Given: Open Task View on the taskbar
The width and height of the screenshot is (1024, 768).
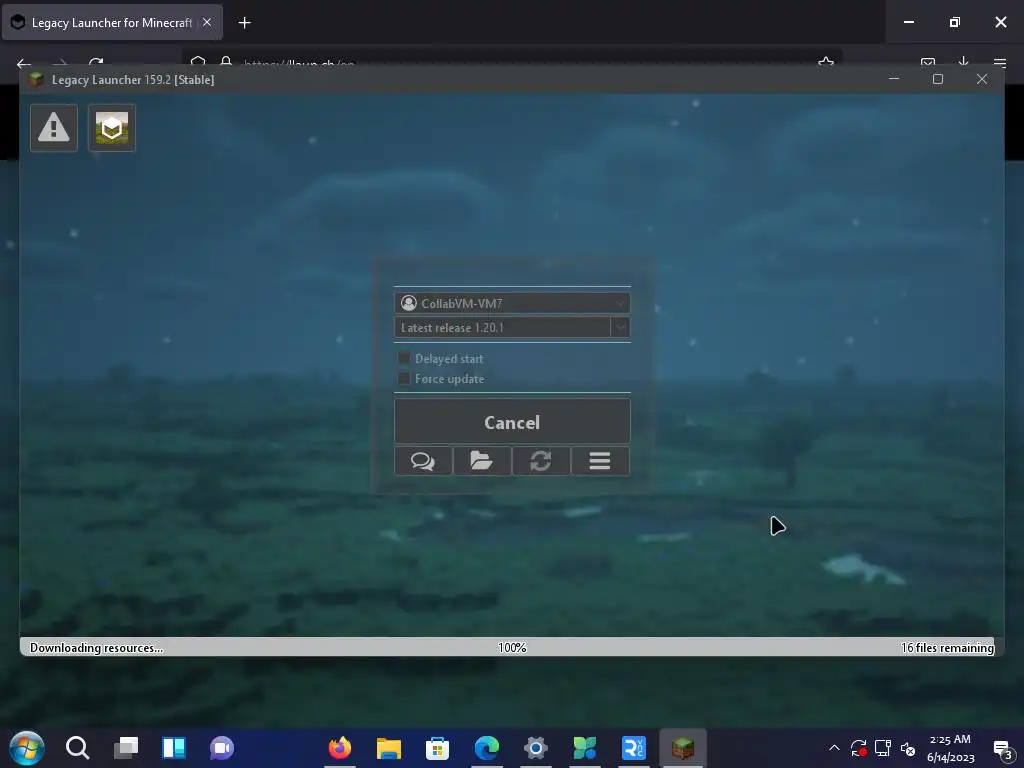Looking at the screenshot, I should 126,748.
